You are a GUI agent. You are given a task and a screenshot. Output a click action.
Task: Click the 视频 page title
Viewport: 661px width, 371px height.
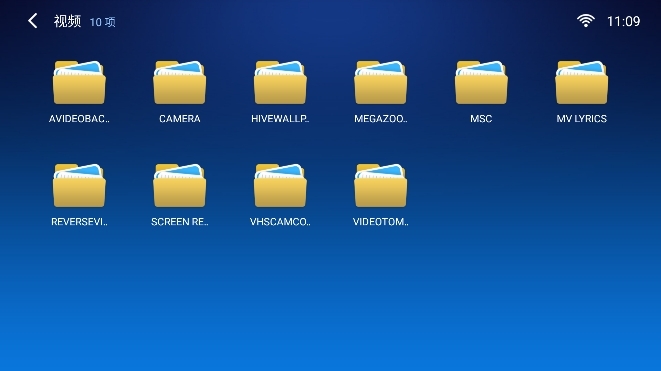coord(67,21)
